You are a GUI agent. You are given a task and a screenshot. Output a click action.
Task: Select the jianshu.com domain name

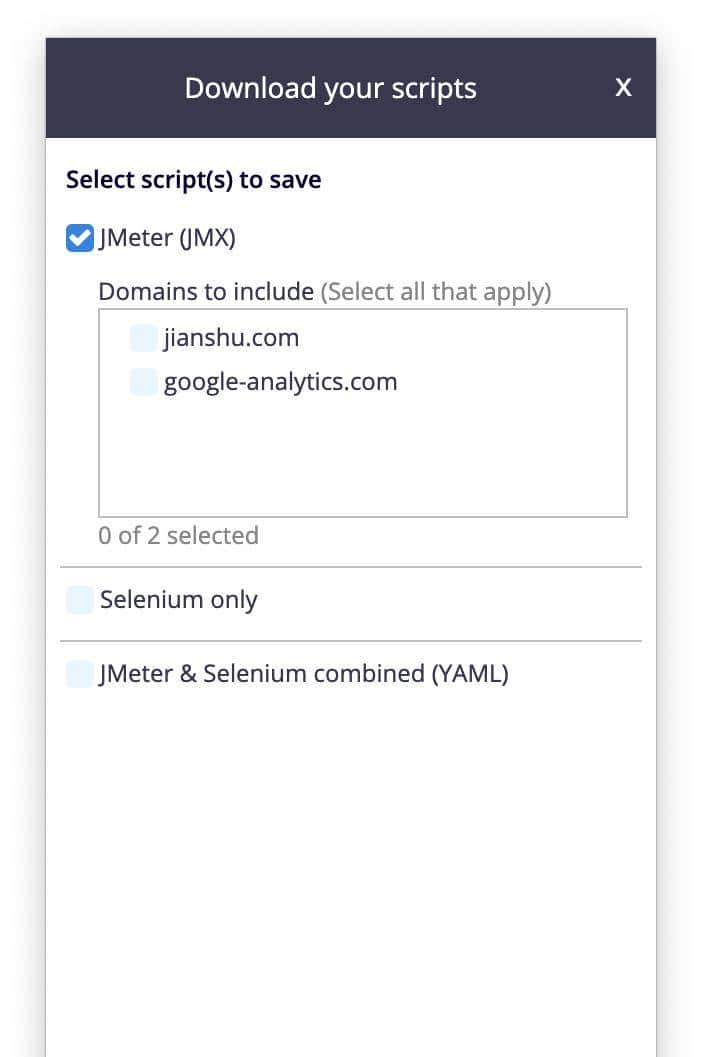point(231,338)
